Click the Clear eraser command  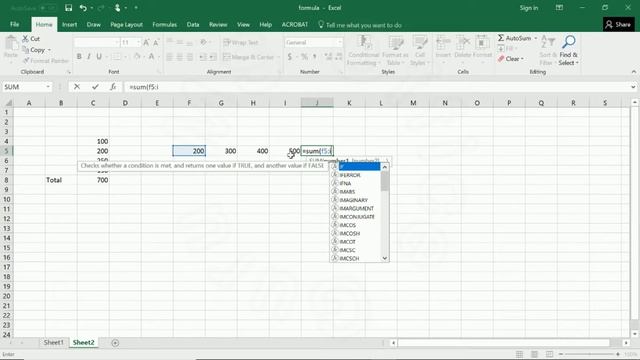point(508,59)
